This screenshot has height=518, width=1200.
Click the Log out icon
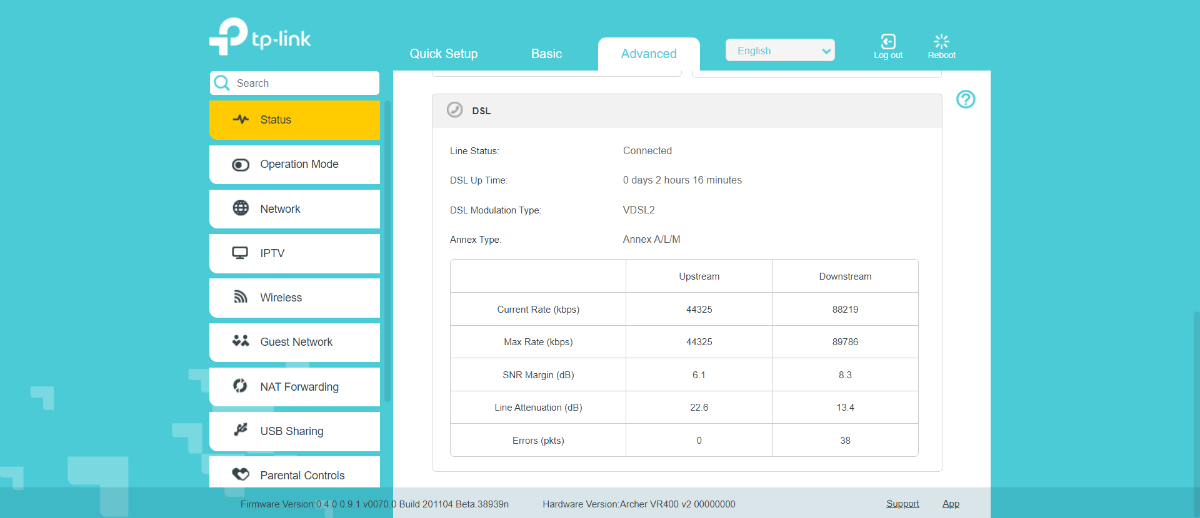[888, 41]
